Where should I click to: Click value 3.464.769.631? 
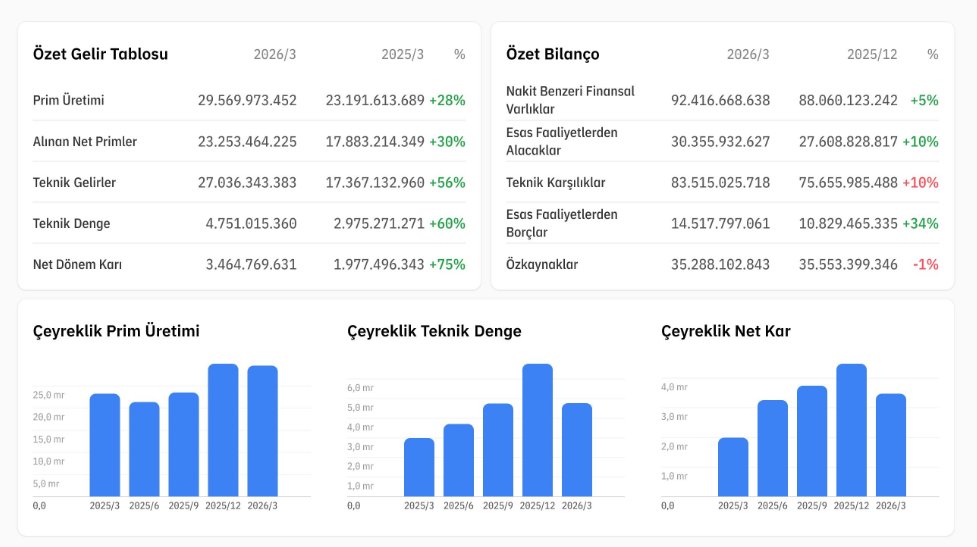251,264
